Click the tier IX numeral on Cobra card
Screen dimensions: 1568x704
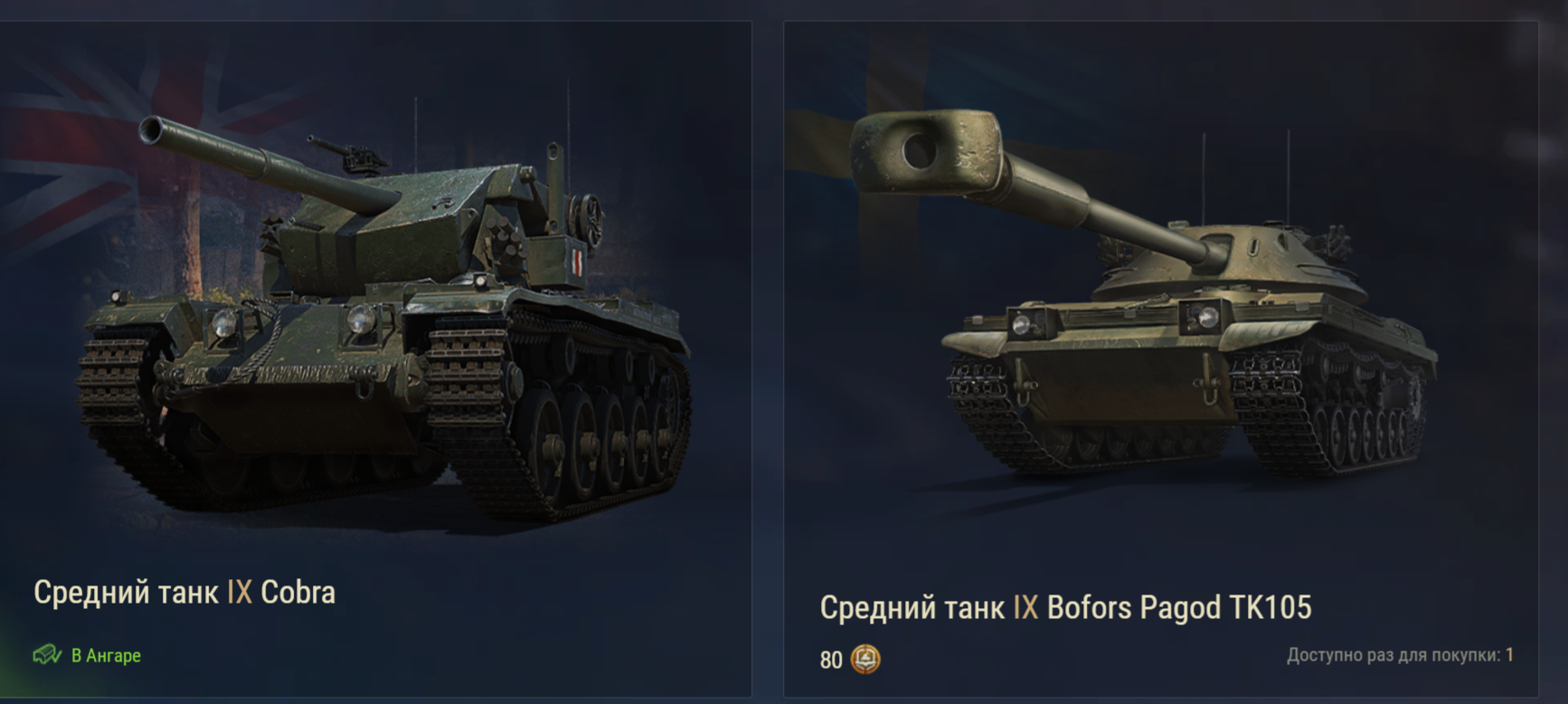pos(239,592)
